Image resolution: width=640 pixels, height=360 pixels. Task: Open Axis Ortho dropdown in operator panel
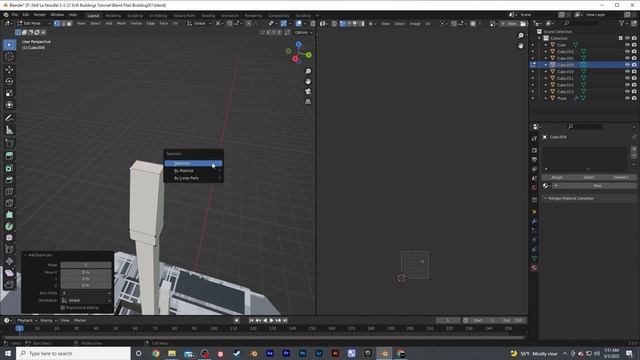click(86, 293)
